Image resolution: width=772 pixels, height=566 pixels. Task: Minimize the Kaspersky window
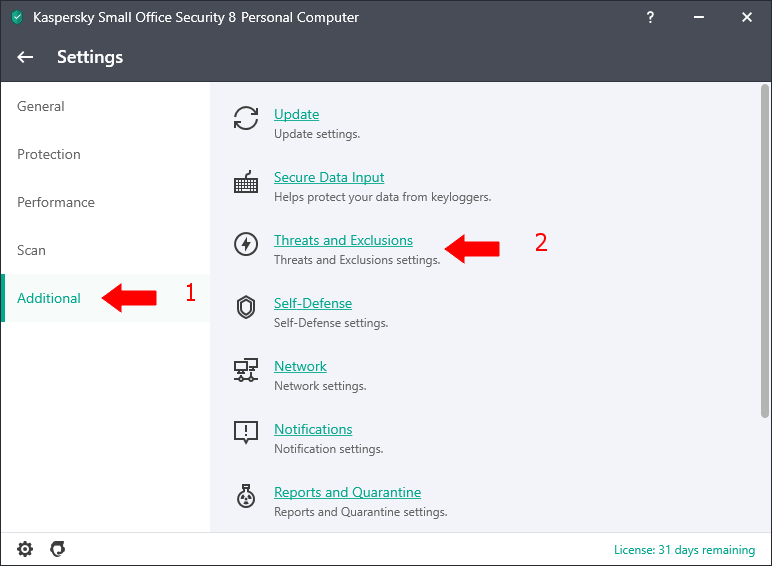pyautogui.click(x=699, y=18)
